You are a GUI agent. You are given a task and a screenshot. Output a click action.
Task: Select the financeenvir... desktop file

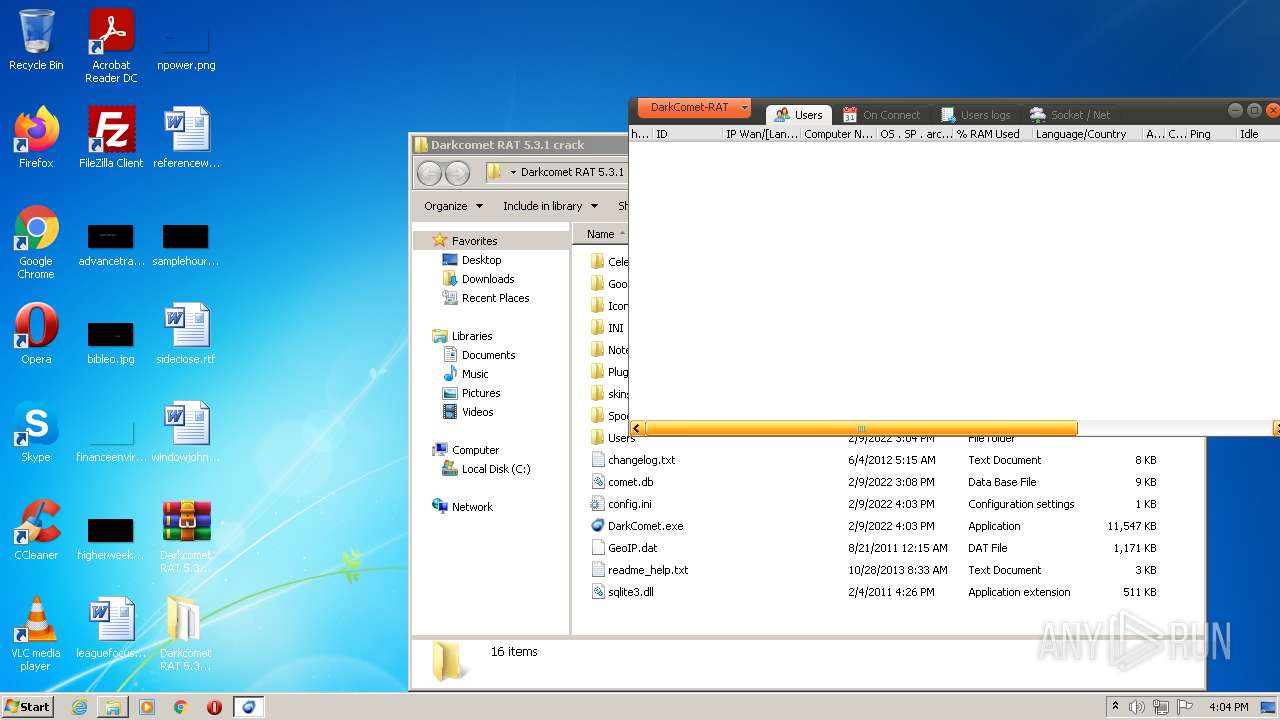coord(111,440)
